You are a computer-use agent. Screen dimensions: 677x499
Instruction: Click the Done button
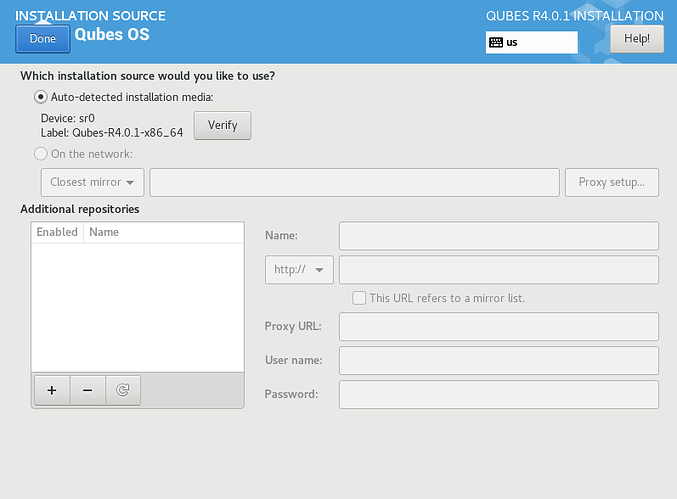click(43, 39)
